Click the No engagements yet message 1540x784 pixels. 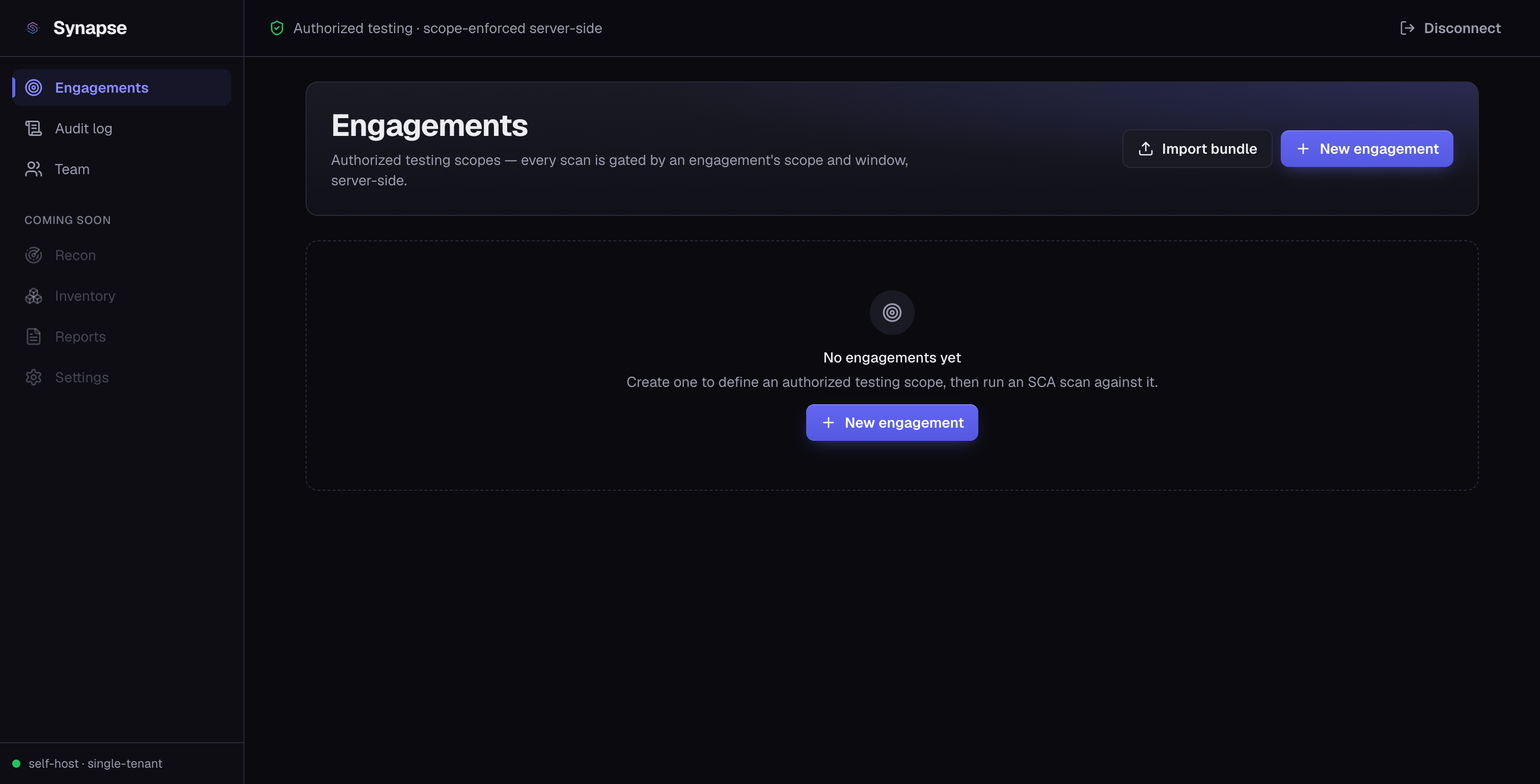892,357
